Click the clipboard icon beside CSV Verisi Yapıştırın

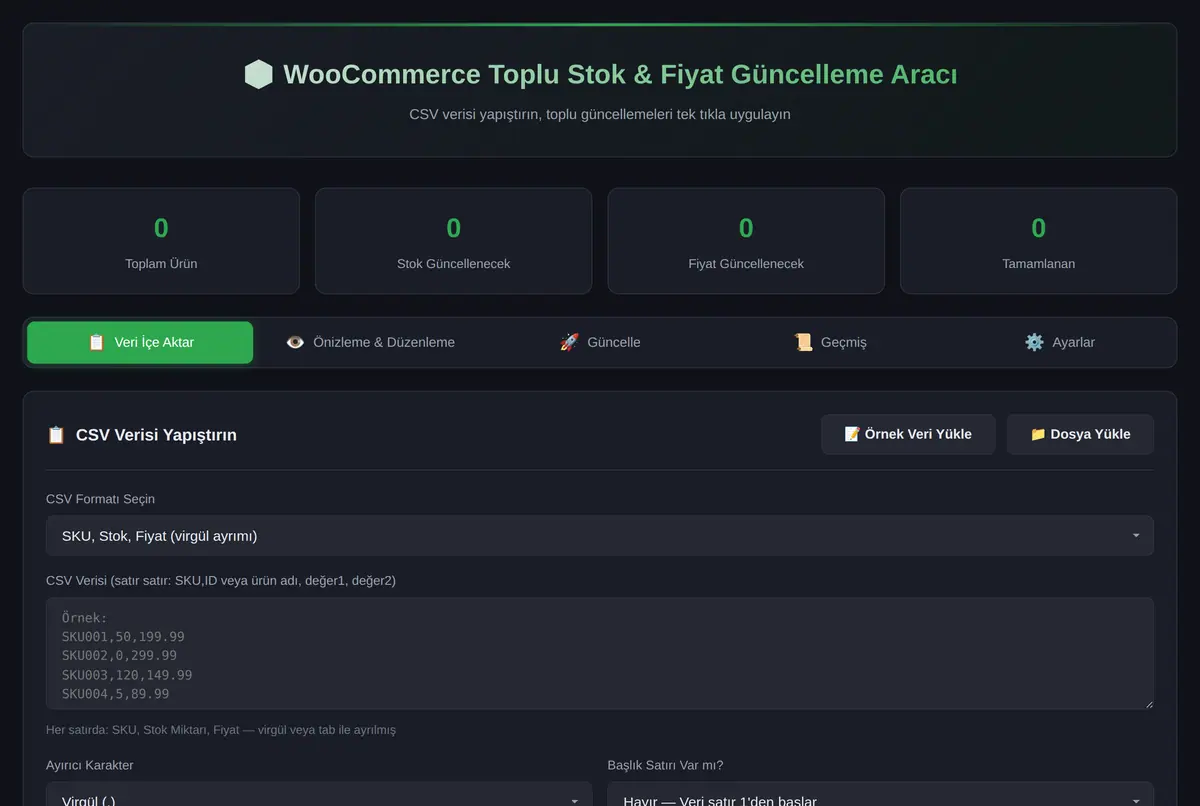coord(56,435)
